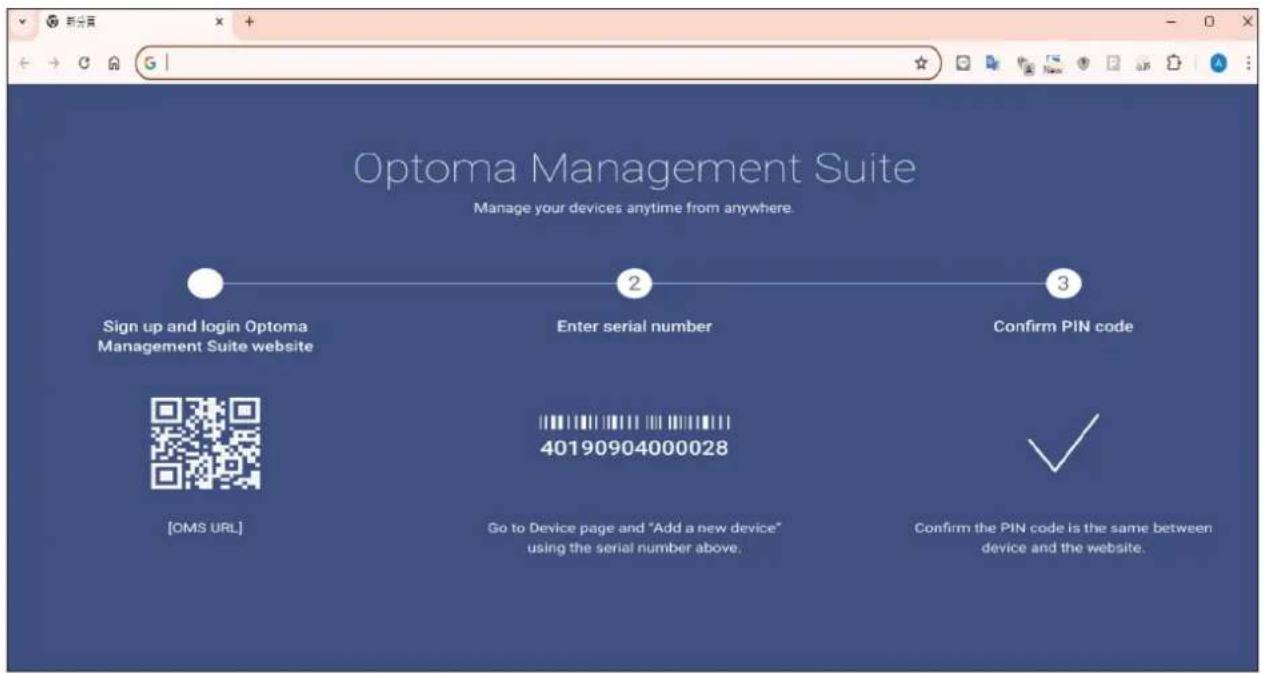Bookmark this page with the star
Viewport: 1265px width, 673px height.
(920, 62)
